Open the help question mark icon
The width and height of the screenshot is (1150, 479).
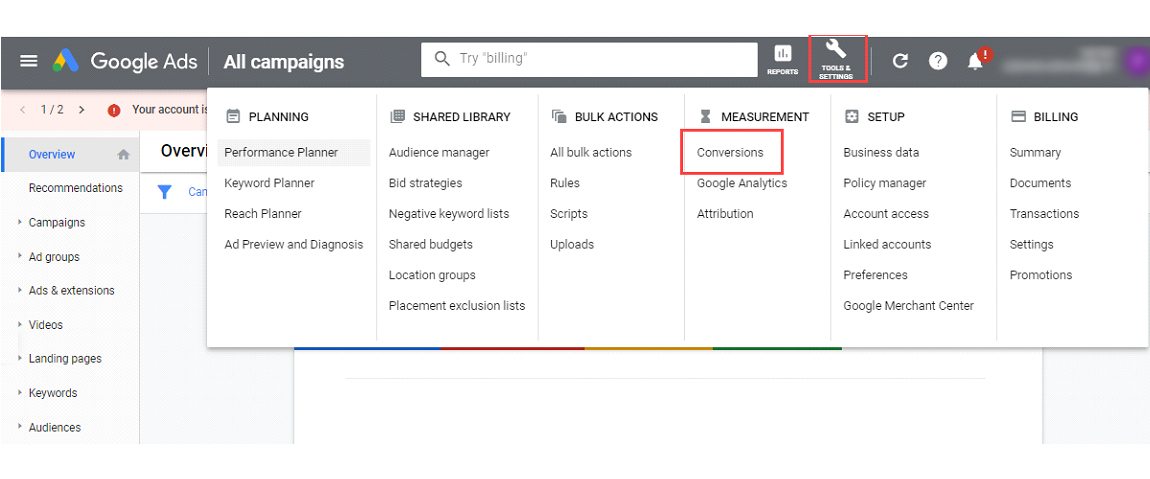938,61
